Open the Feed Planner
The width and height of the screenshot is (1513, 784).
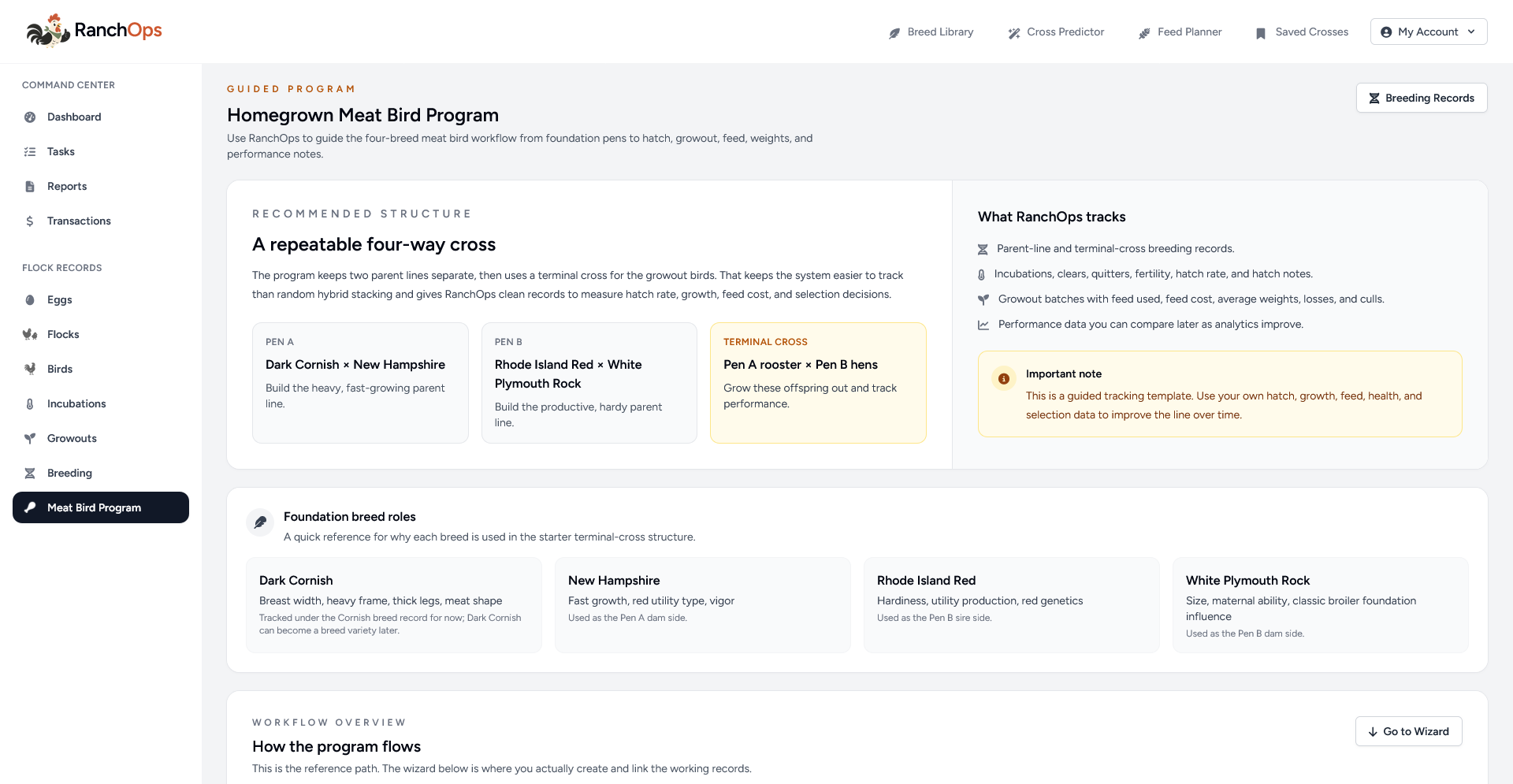point(1180,32)
